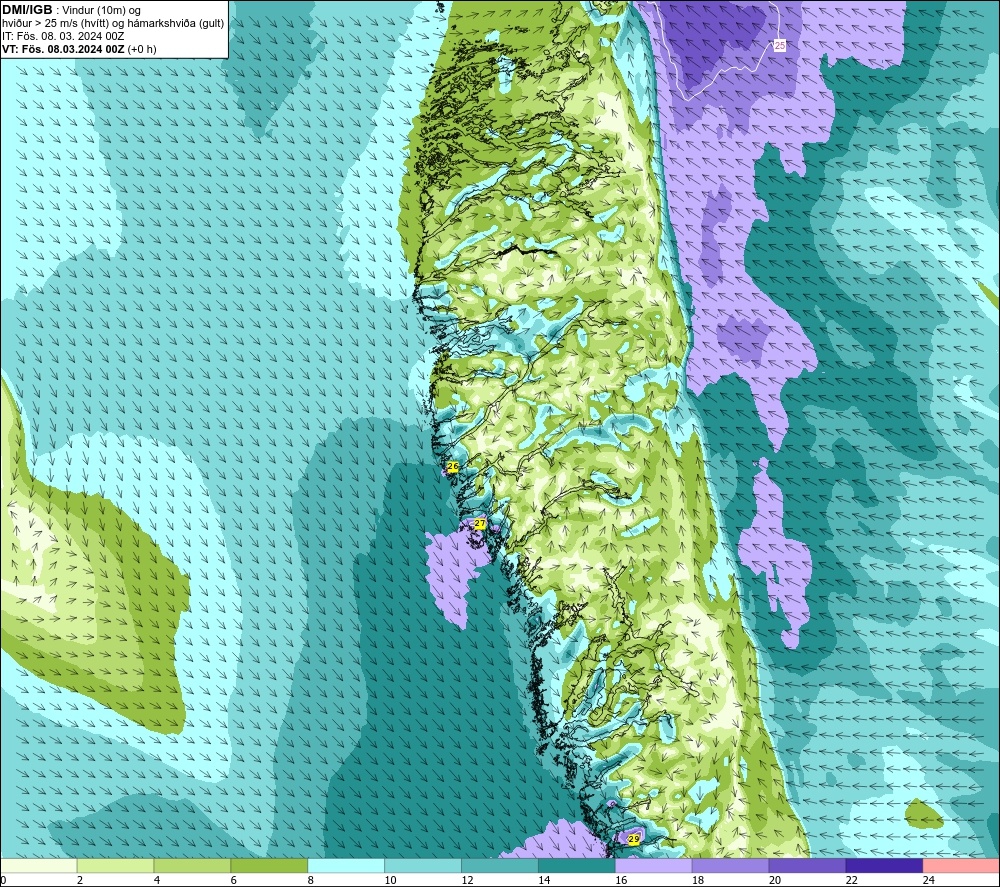Click the yellow gust label 27

pos(480,524)
